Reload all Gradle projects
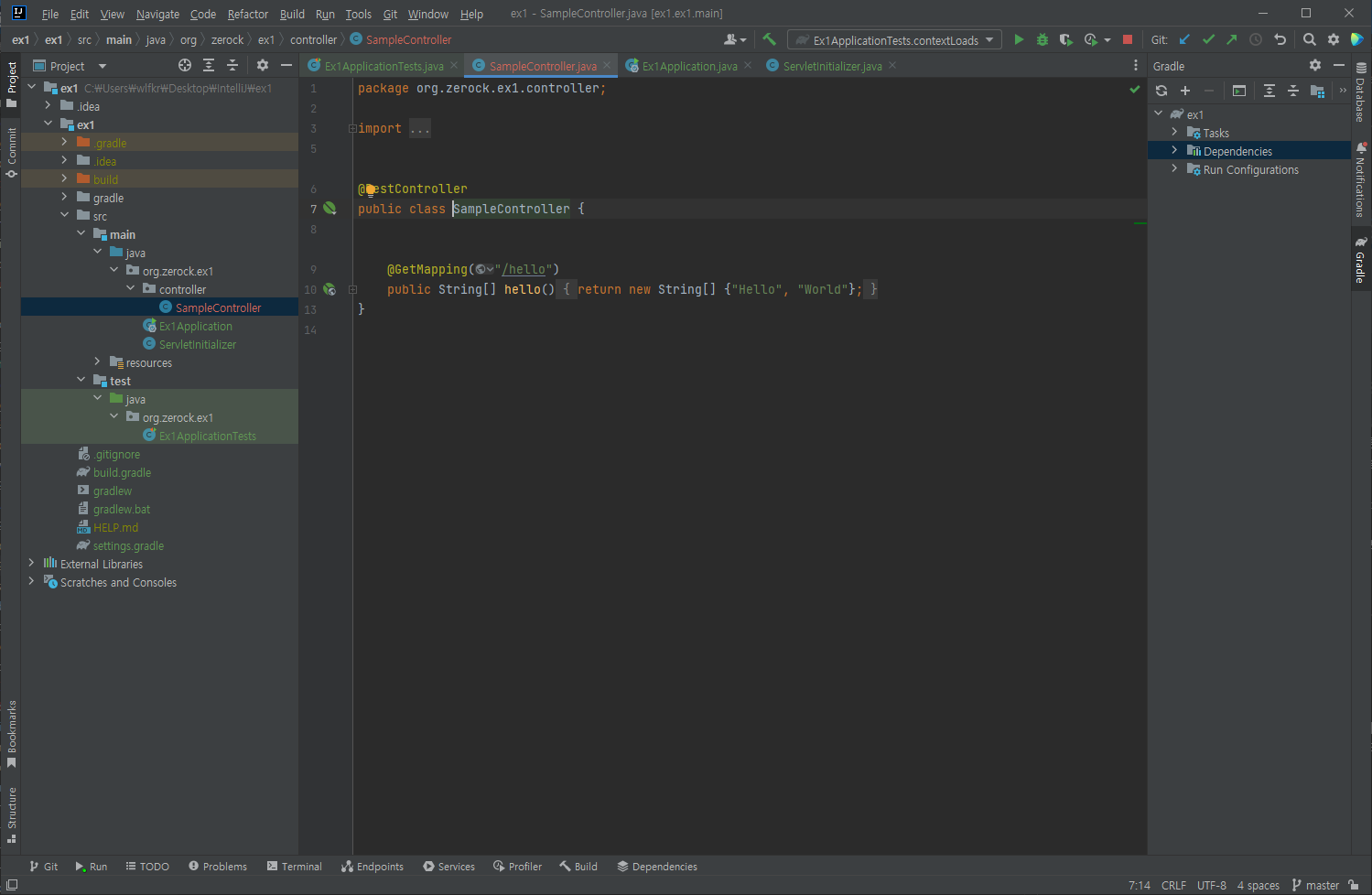The width and height of the screenshot is (1372, 895). [x=1161, y=91]
